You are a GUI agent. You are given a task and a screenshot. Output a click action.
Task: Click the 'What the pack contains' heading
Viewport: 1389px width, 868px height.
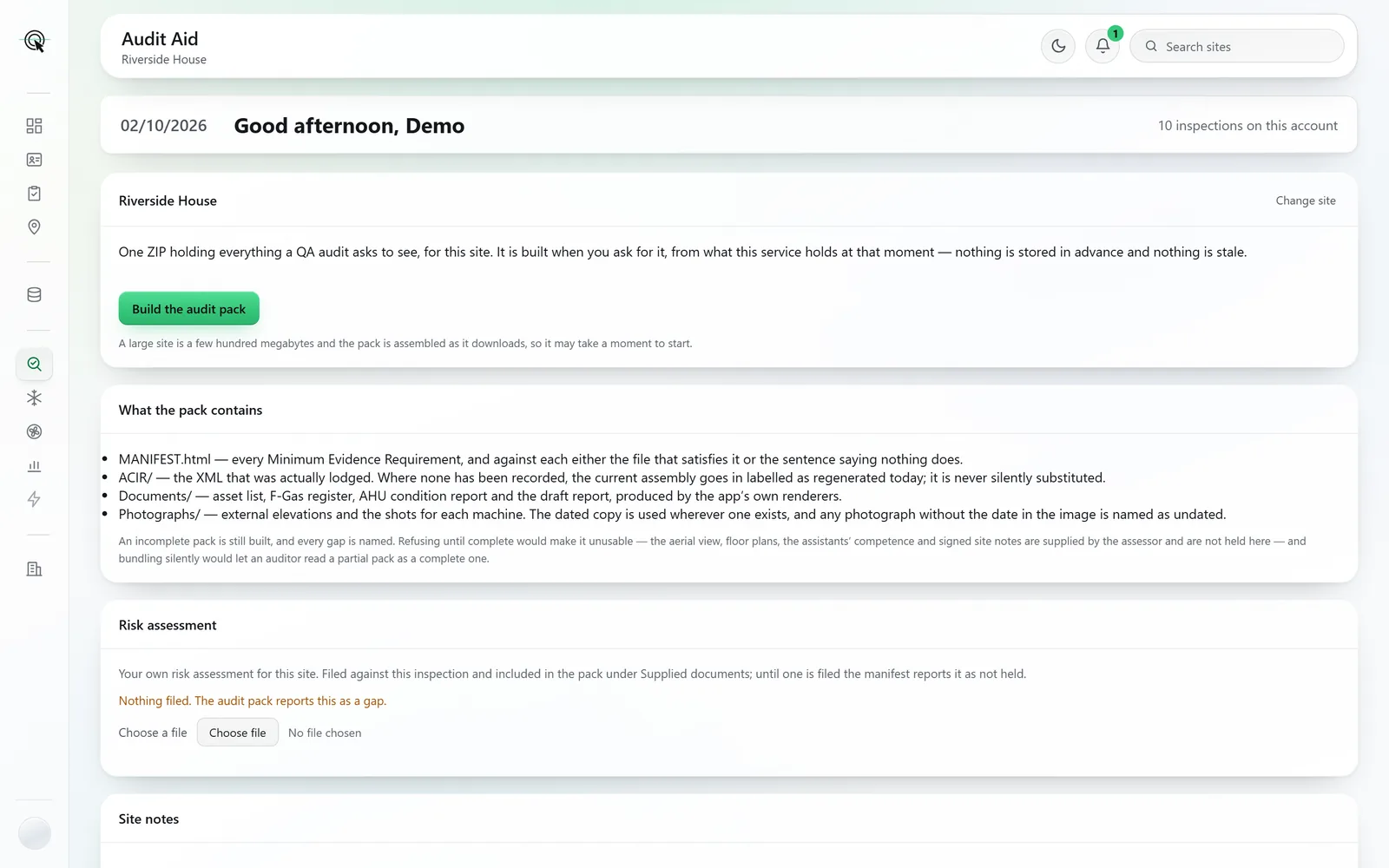pos(190,410)
